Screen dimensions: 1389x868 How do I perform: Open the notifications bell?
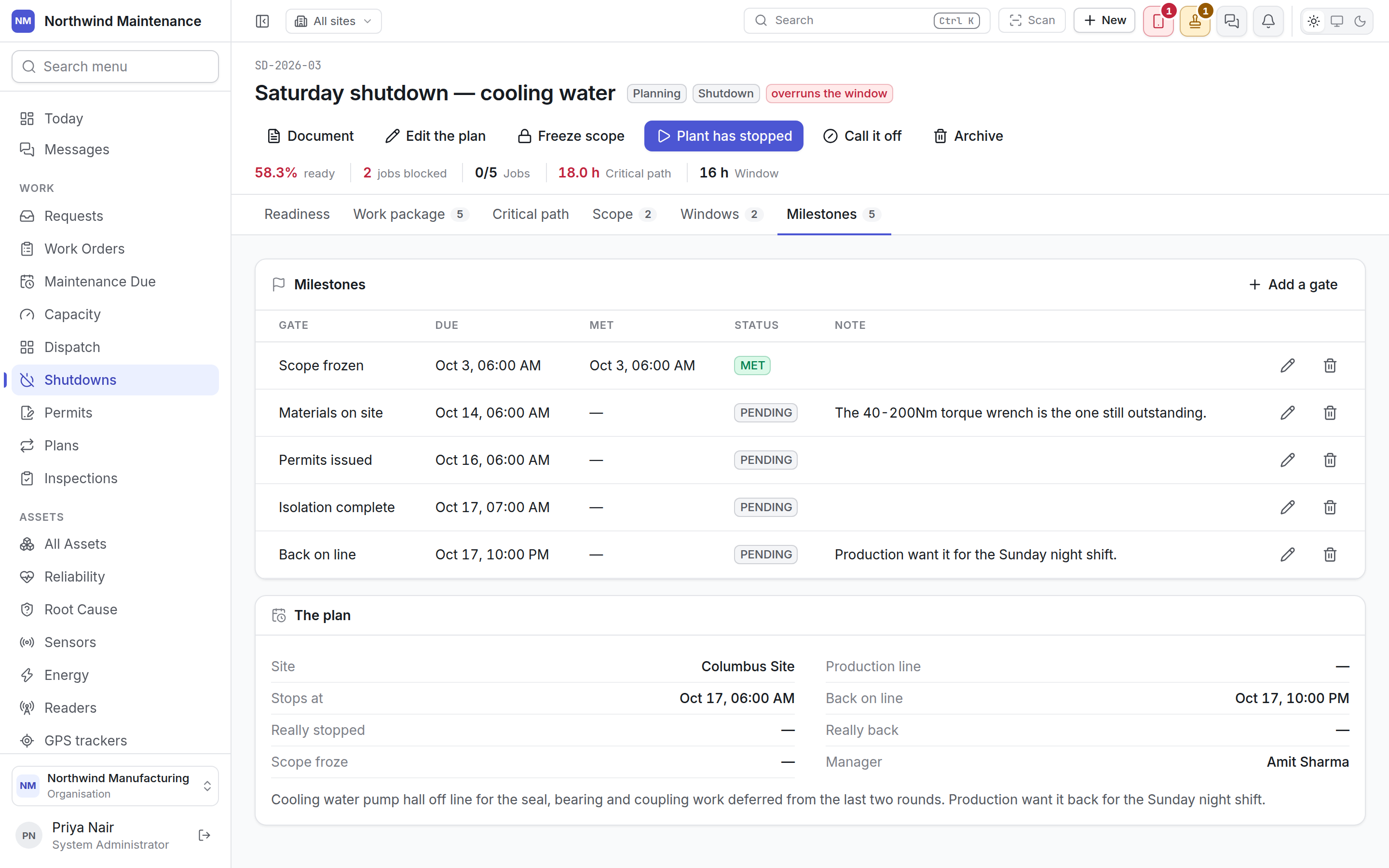pyautogui.click(x=1268, y=21)
